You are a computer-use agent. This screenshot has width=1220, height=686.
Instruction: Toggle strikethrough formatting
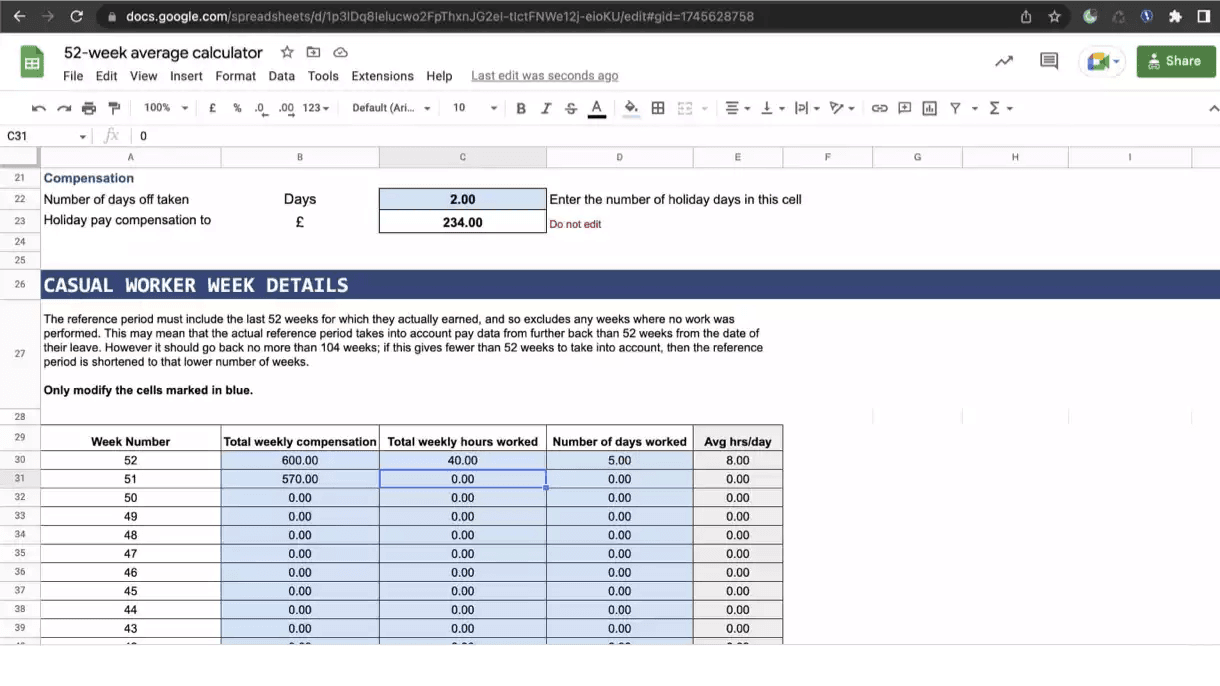point(571,108)
